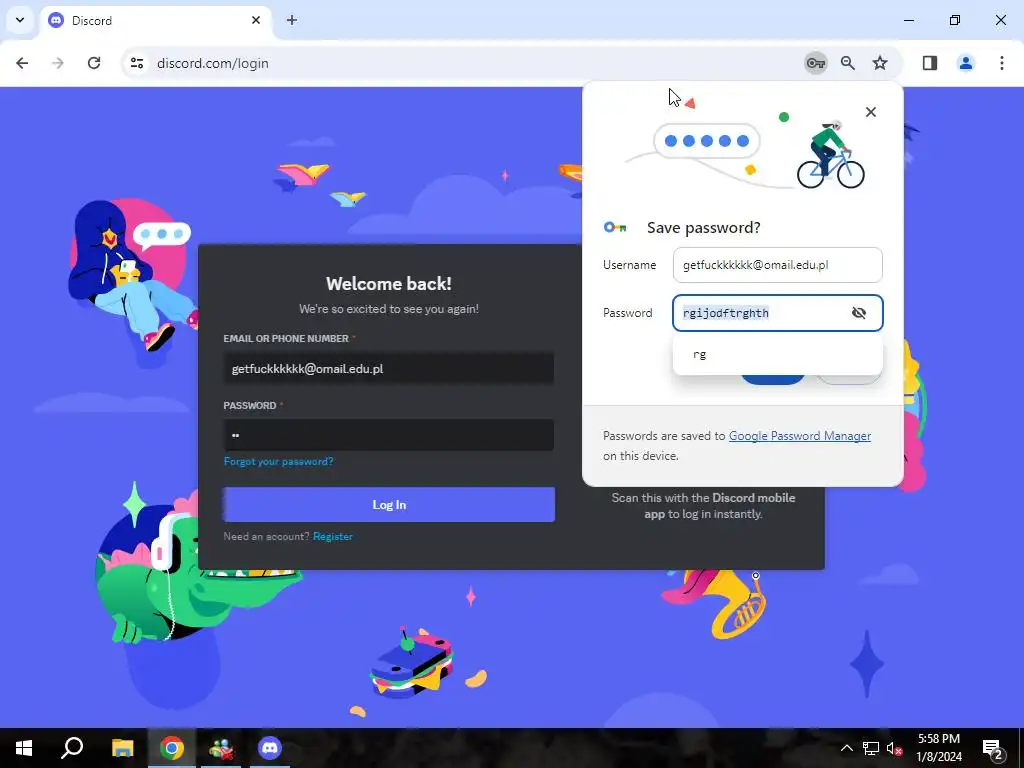Open Chrome's three-dot menu

(x=1001, y=63)
